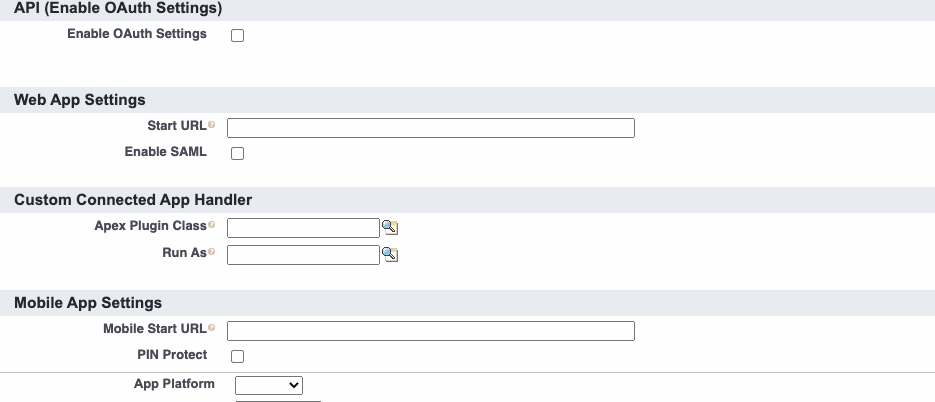Click the Enable SAML label text
The image size is (935, 402).
pyautogui.click(x=166, y=152)
